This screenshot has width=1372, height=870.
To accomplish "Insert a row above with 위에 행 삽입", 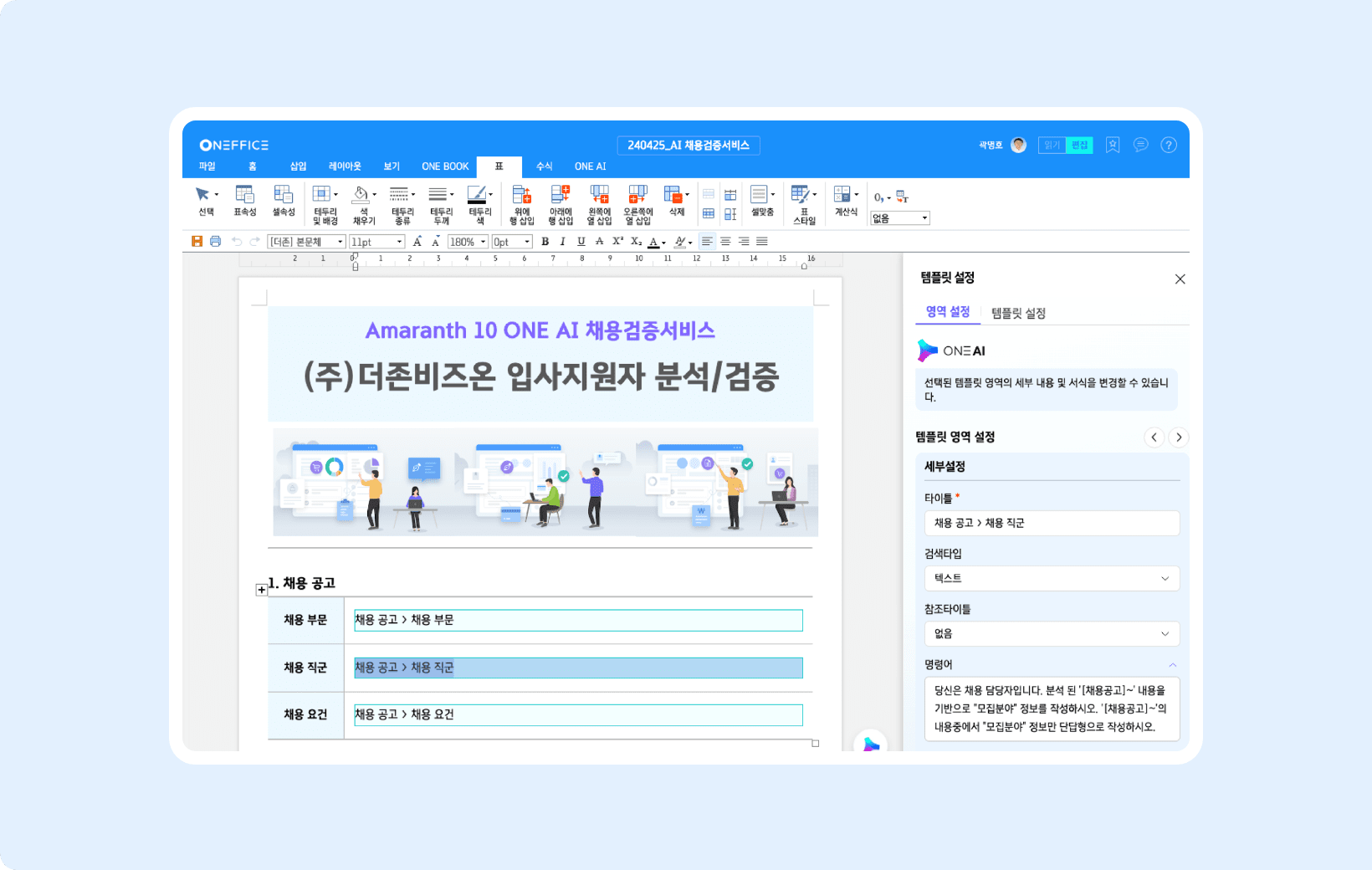I will (522, 205).
